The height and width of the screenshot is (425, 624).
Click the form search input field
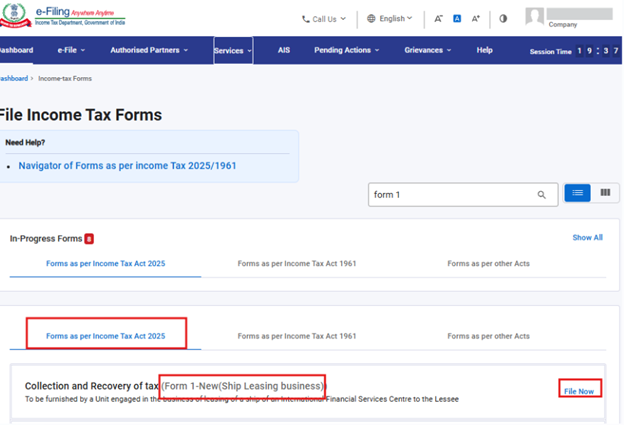(450, 195)
